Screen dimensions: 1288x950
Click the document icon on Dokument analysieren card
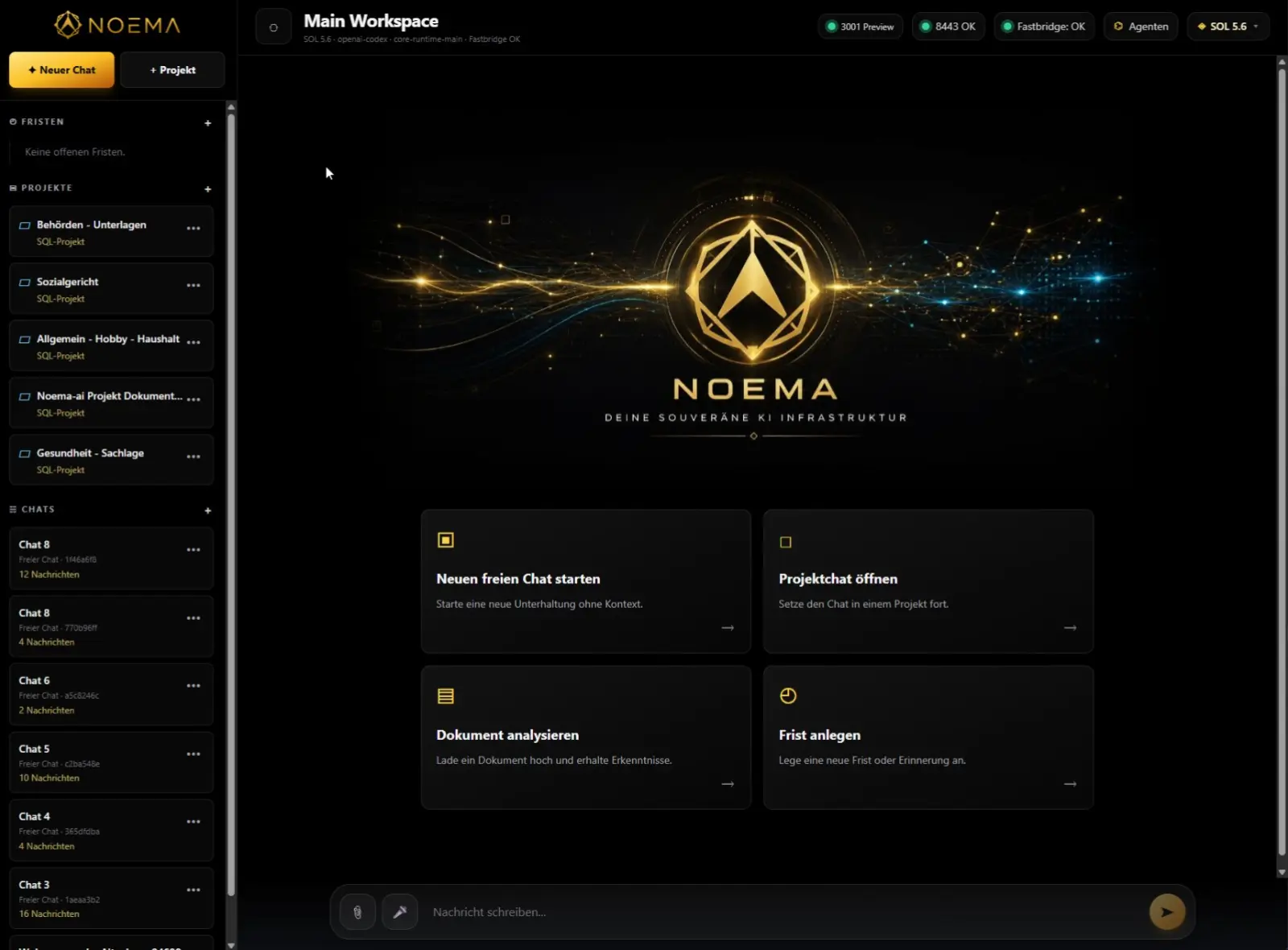445,696
